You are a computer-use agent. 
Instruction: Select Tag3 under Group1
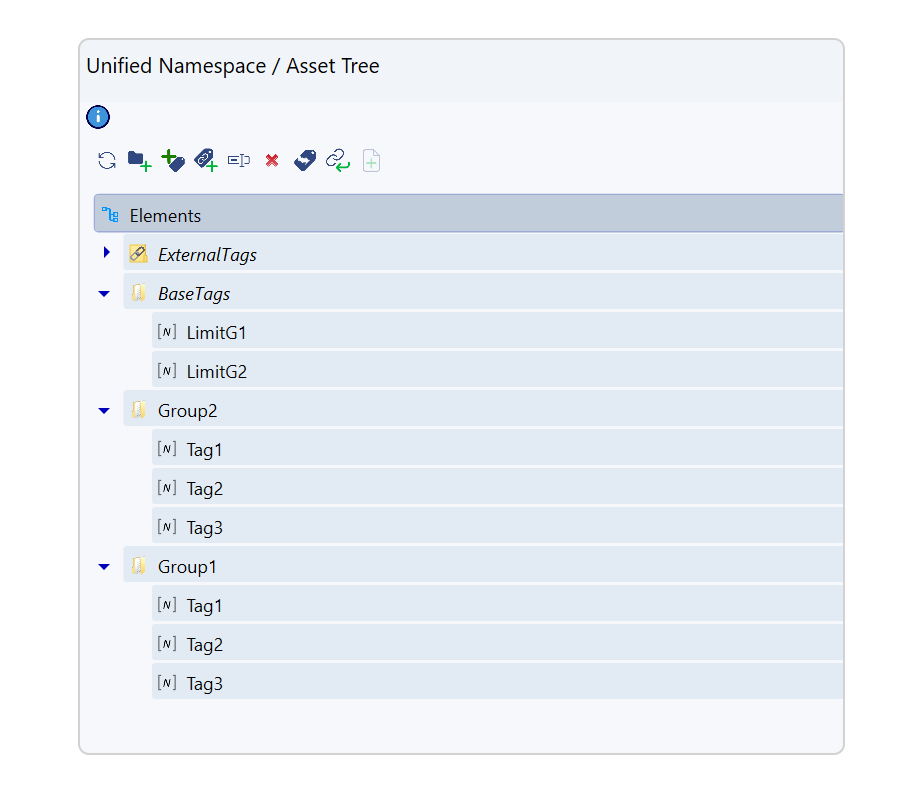(204, 684)
